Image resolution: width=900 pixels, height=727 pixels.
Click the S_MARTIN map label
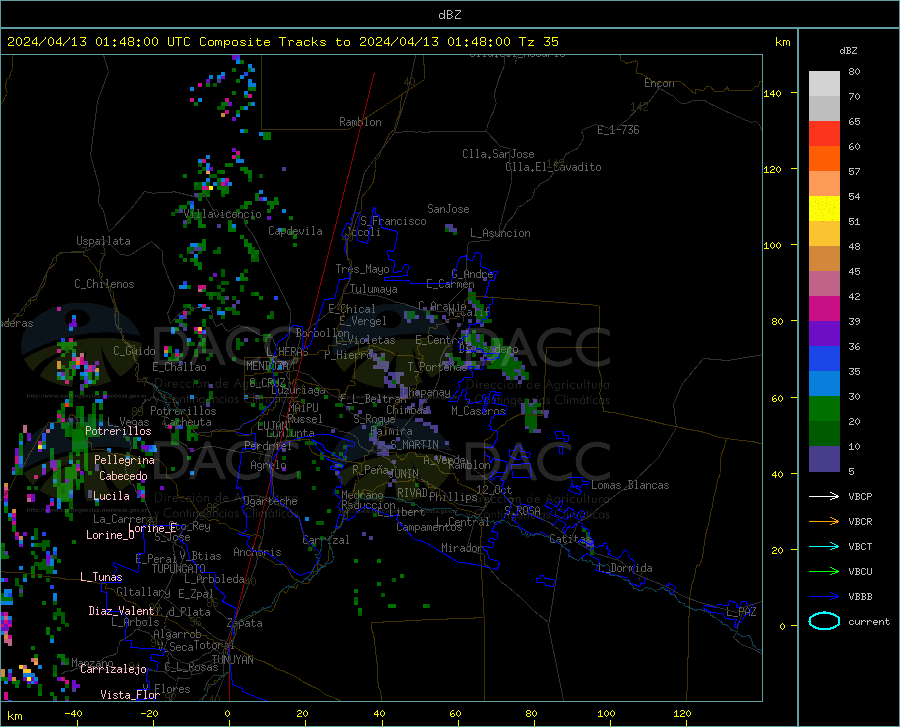coord(414,445)
